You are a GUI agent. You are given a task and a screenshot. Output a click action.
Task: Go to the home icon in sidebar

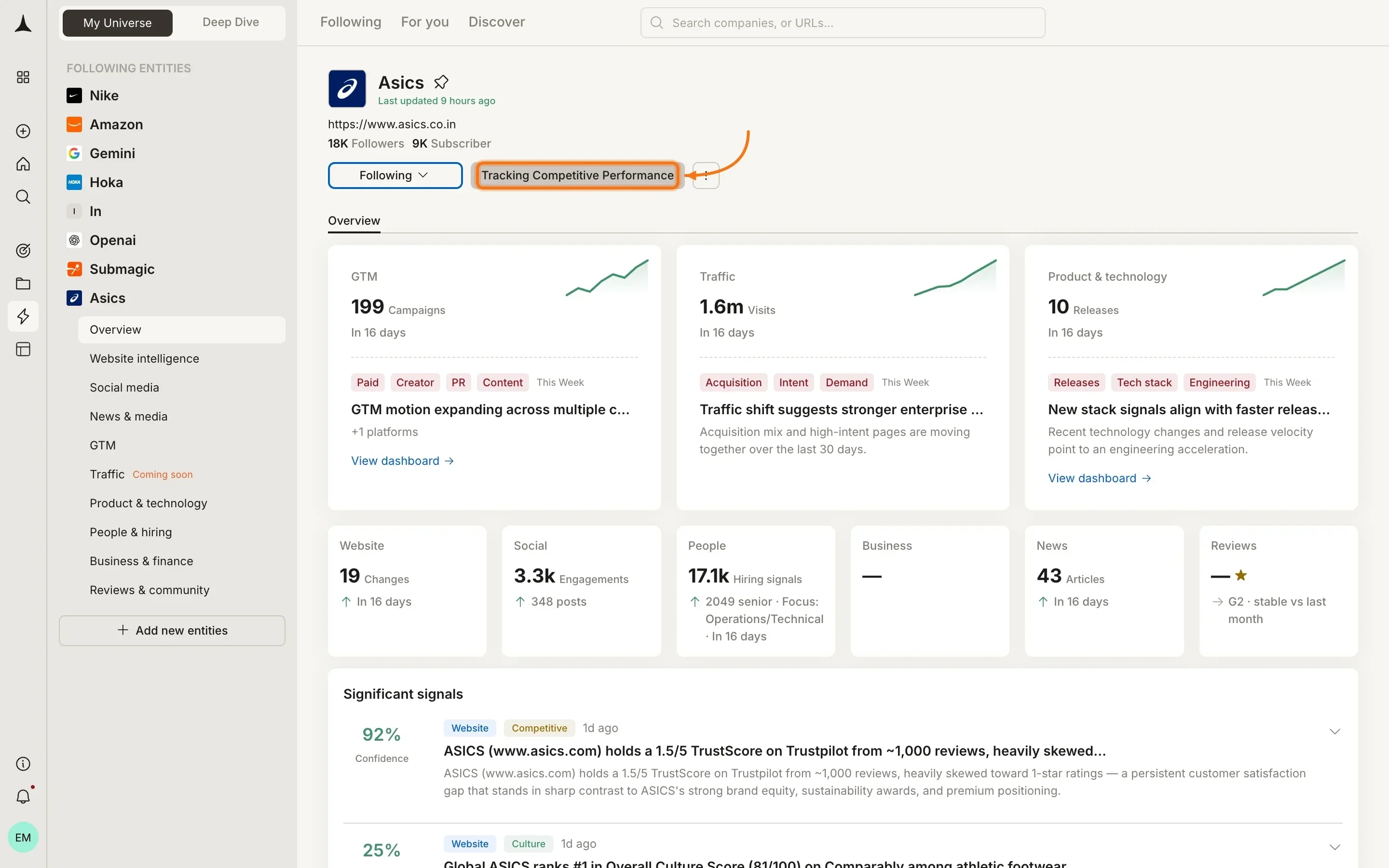[23, 163]
